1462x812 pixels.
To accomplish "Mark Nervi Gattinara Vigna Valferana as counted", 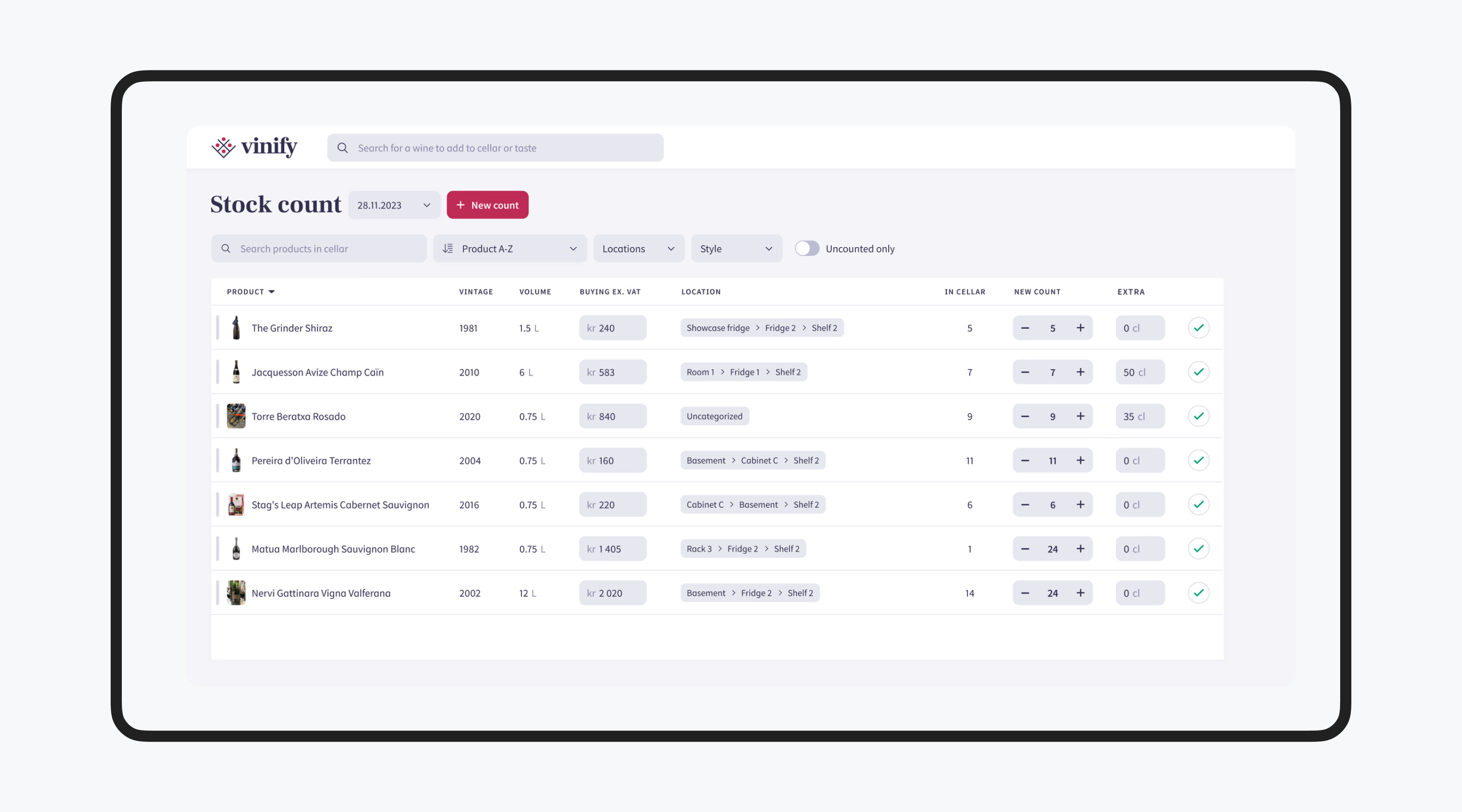I will pyautogui.click(x=1199, y=592).
